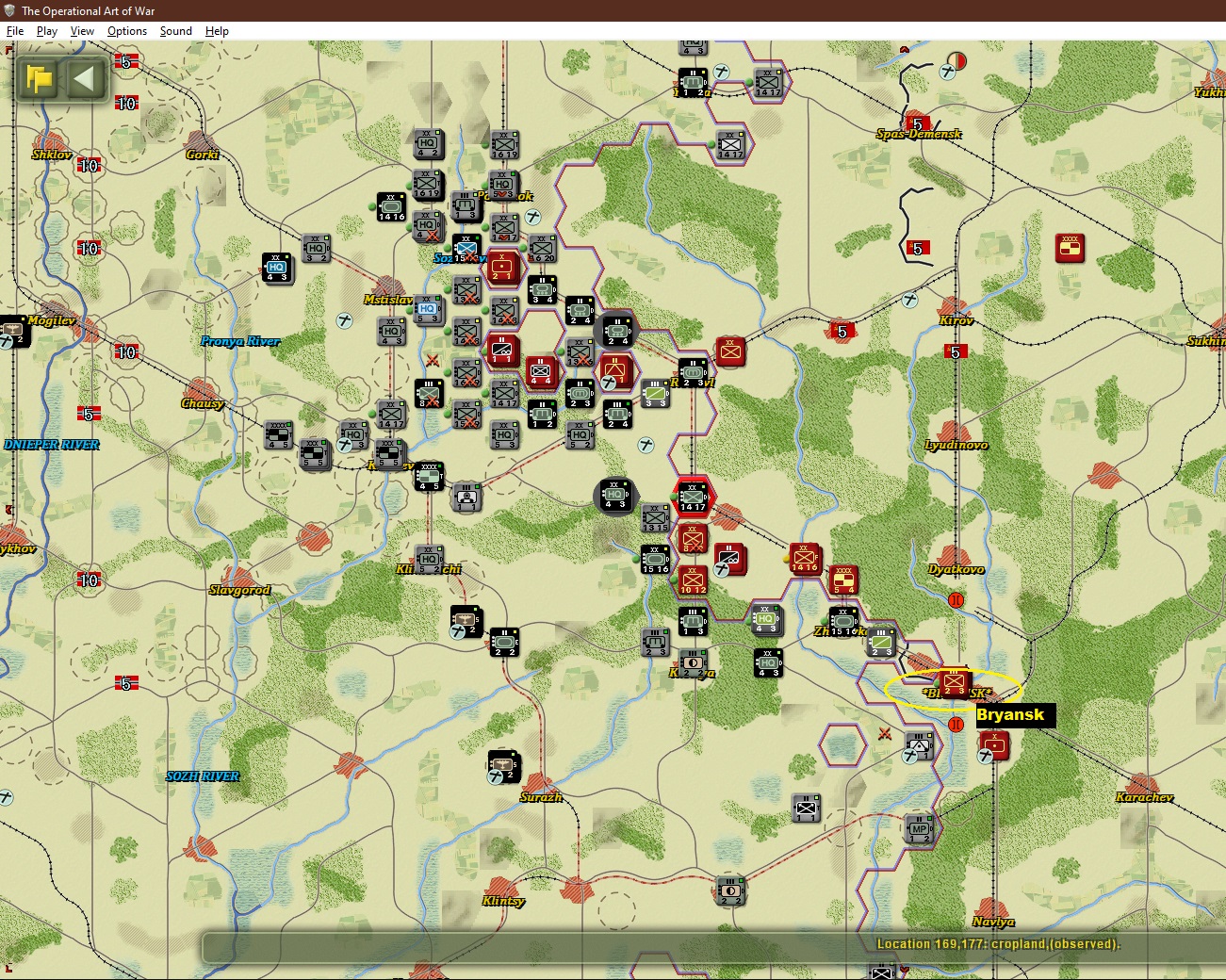Click the 10 objective flag beside Shklov

pyautogui.click(x=89, y=165)
